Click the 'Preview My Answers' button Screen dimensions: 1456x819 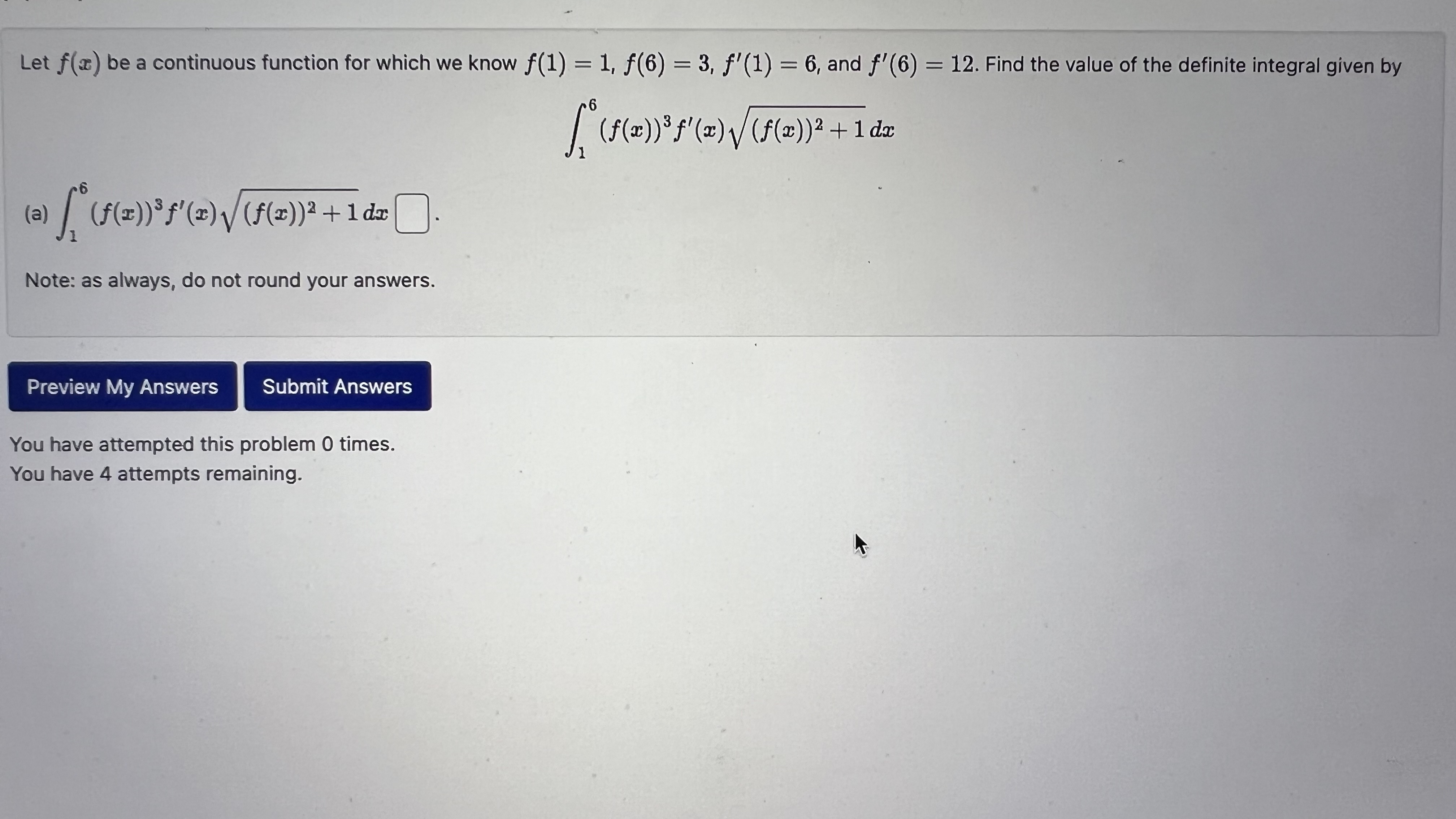122,386
